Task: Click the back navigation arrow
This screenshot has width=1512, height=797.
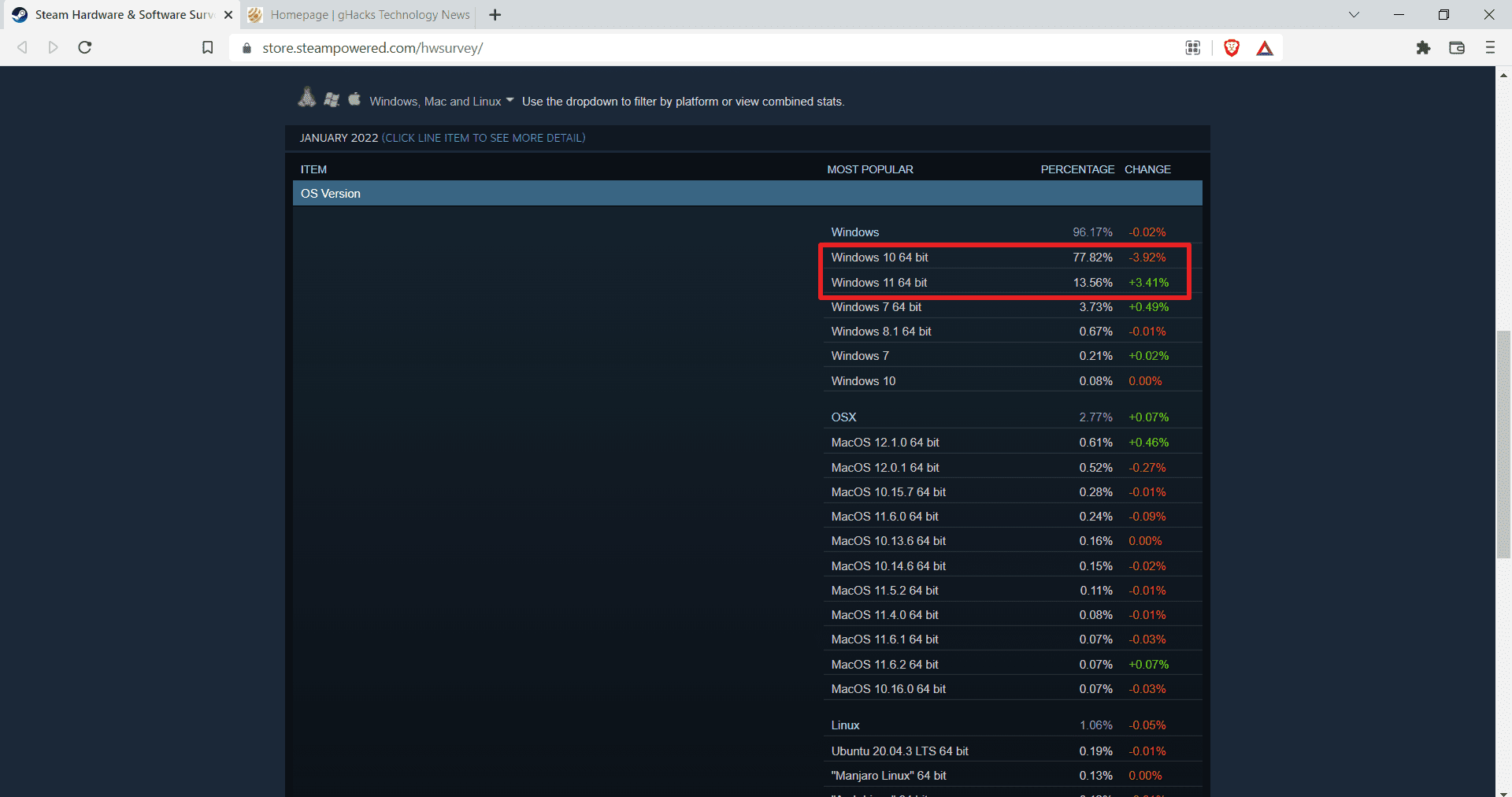Action: 22,47
